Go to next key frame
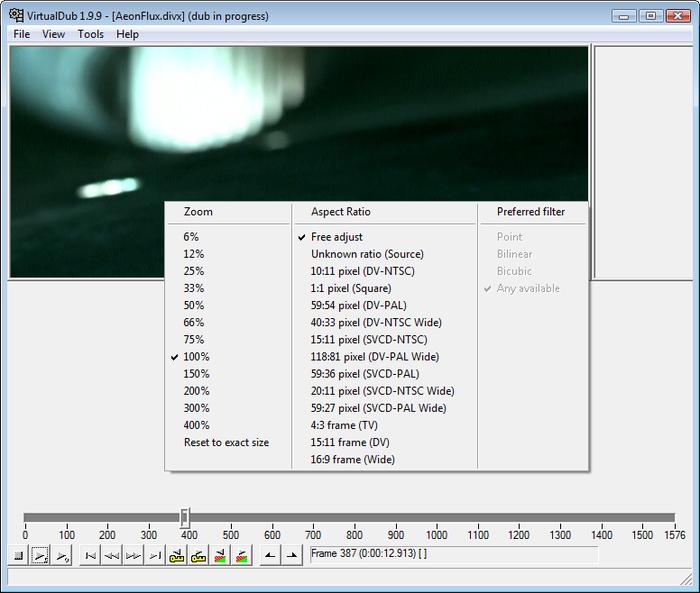 198,555
